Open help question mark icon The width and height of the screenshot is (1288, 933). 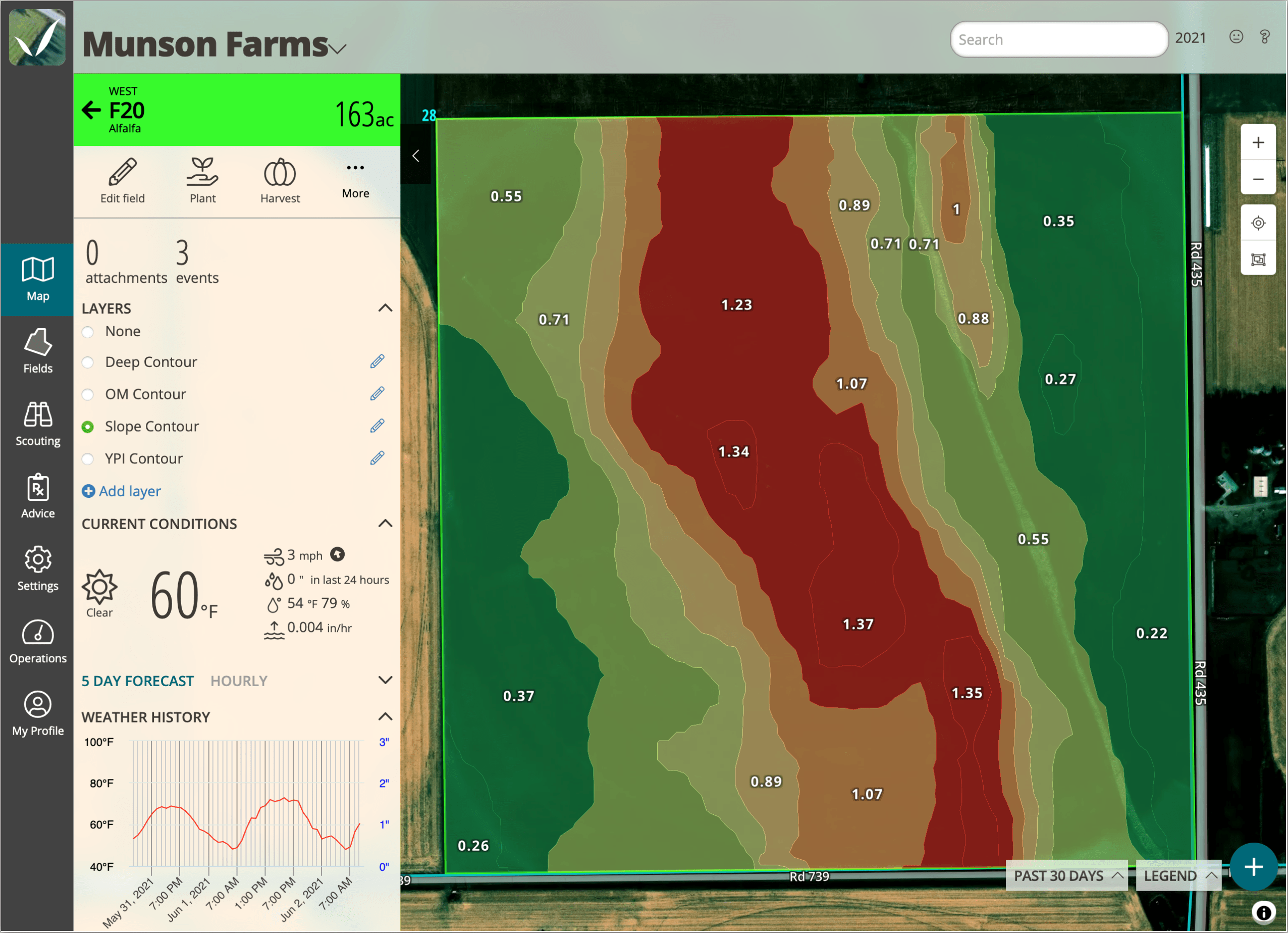tap(1265, 37)
